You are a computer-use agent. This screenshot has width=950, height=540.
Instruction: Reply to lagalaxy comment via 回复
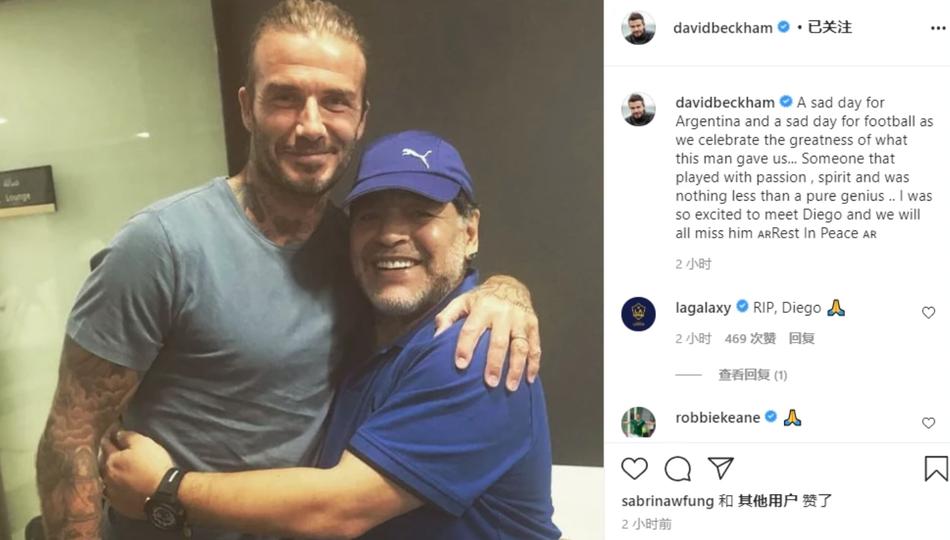tap(801, 339)
